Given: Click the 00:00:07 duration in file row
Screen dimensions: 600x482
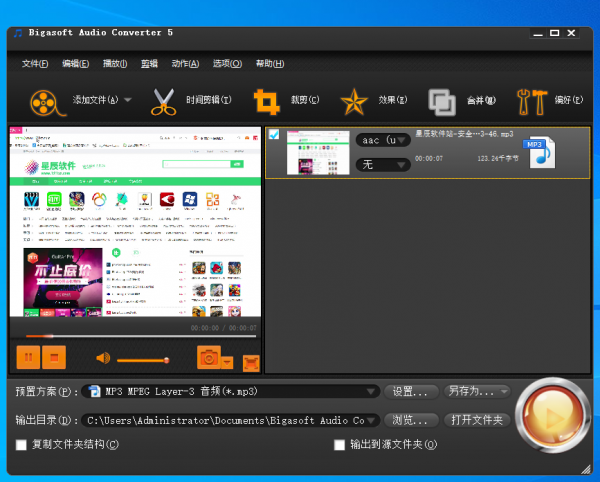Looking at the screenshot, I should tap(429, 158).
